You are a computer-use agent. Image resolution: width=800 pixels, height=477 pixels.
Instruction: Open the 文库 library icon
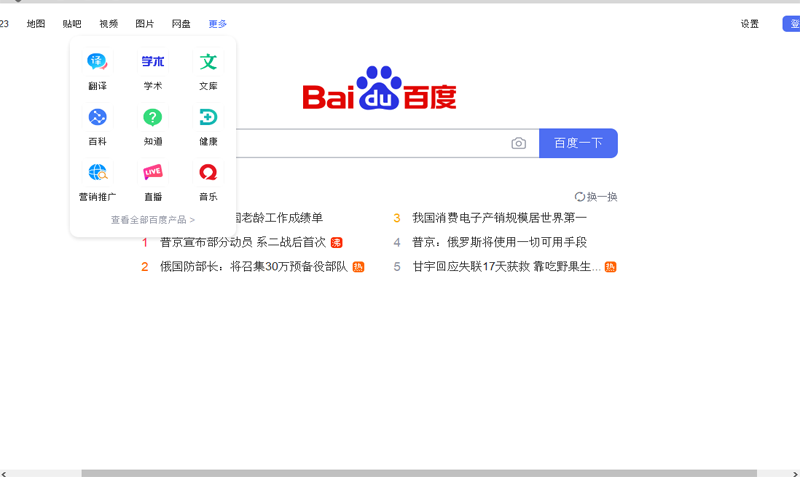point(208,62)
